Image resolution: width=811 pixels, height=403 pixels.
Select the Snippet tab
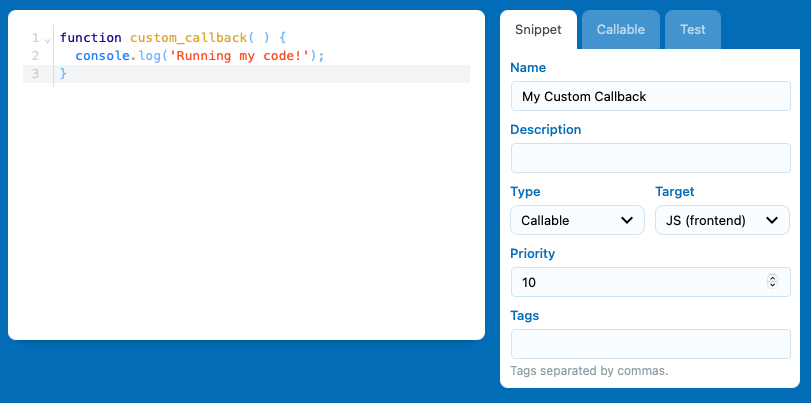click(538, 29)
